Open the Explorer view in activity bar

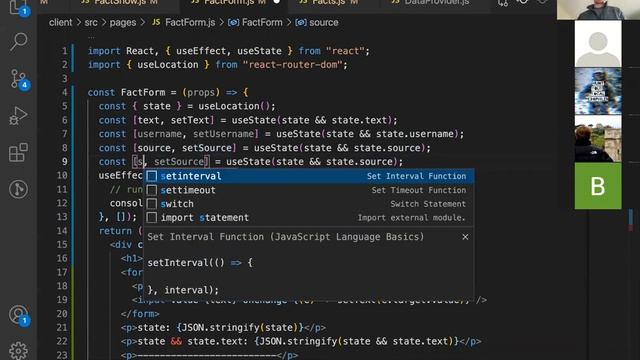pos(18,7)
